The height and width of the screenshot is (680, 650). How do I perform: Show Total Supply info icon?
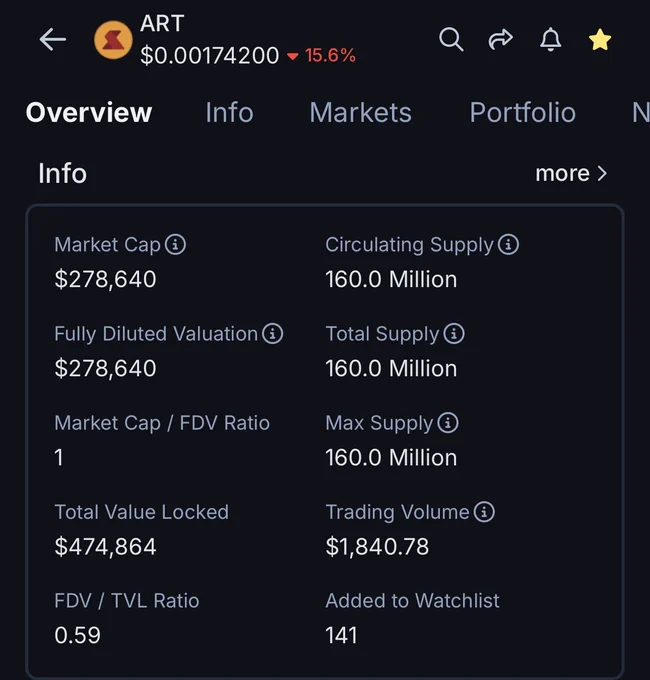pos(454,333)
